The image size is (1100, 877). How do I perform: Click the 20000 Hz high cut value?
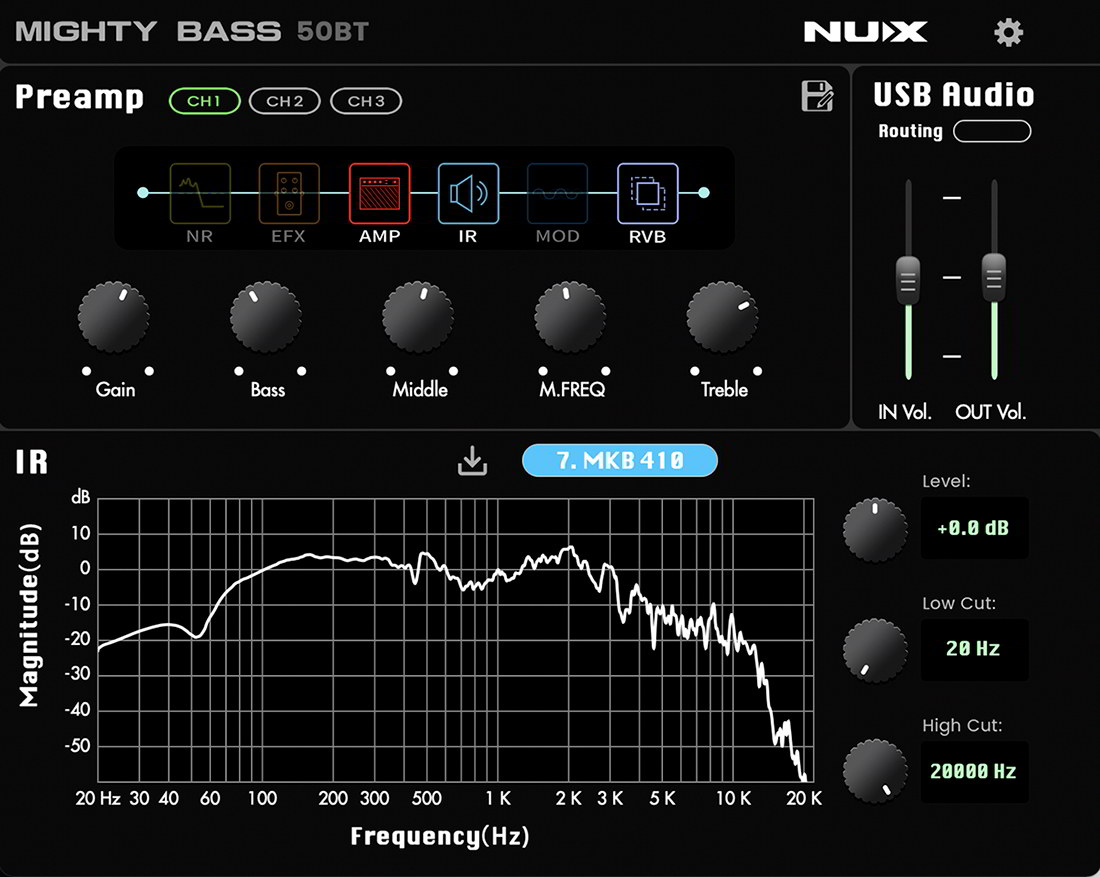click(x=974, y=772)
